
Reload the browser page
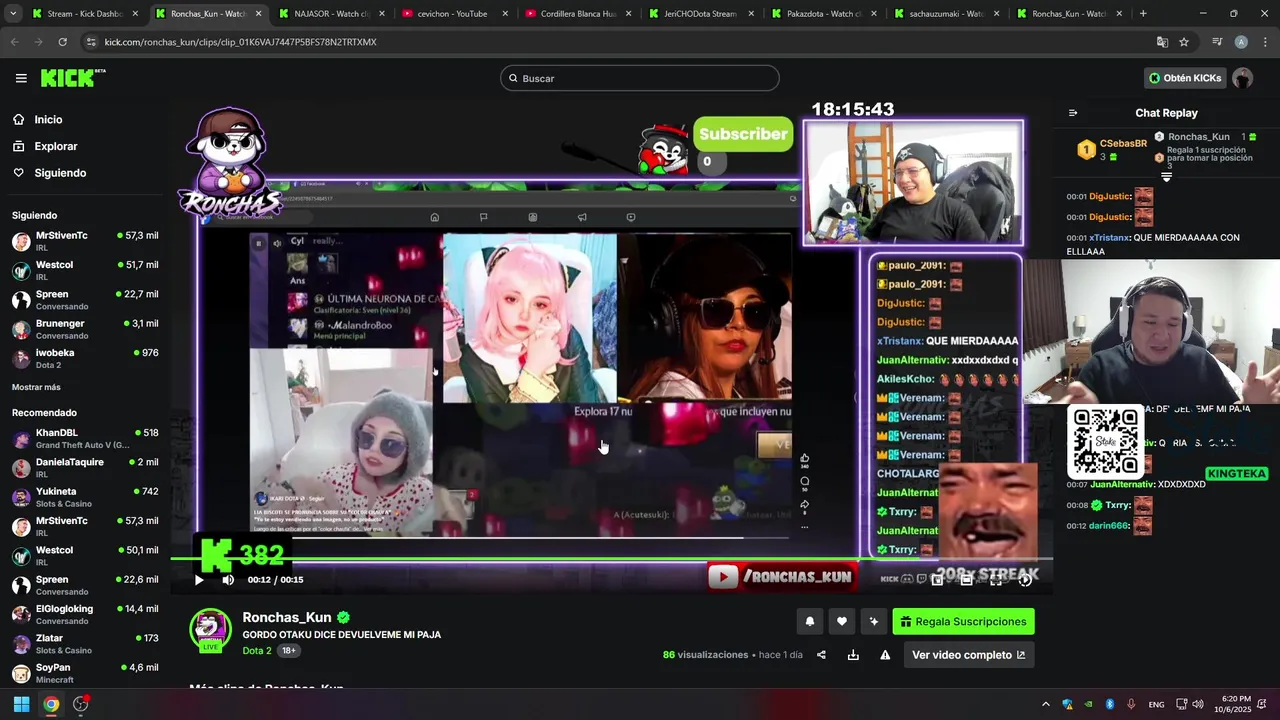(62, 42)
